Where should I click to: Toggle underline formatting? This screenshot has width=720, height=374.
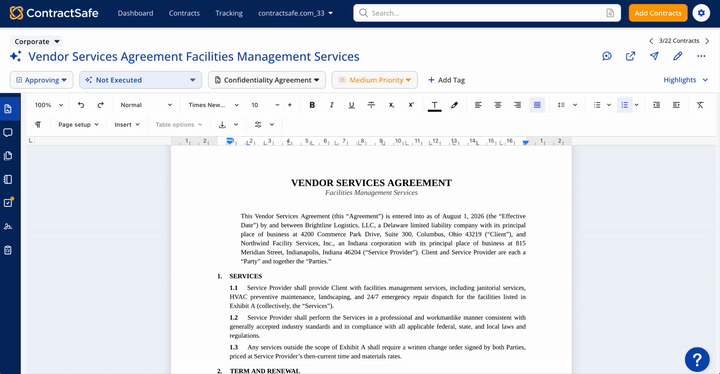tap(351, 105)
